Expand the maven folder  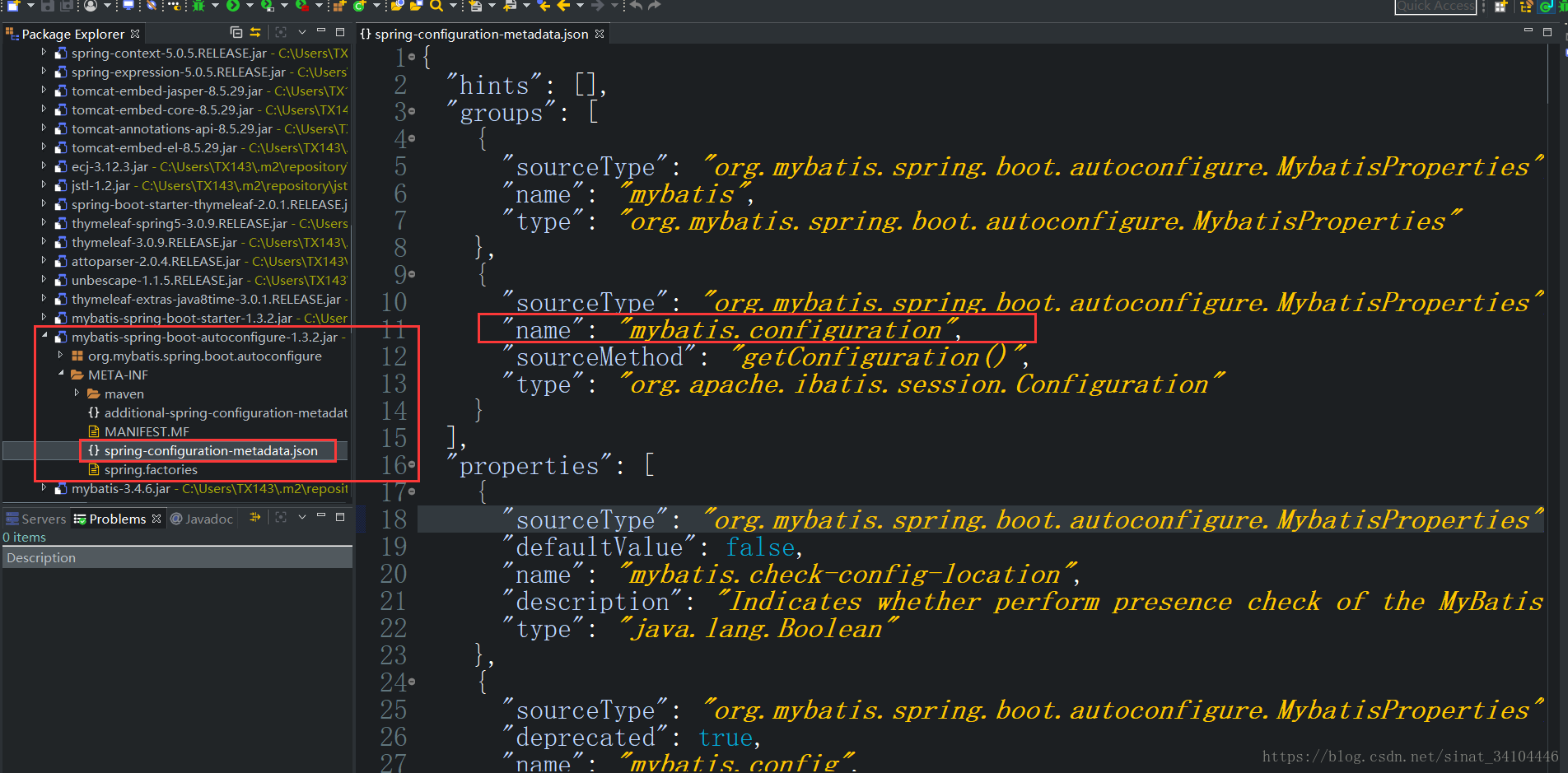pyautogui.click(x=77, y=393)
